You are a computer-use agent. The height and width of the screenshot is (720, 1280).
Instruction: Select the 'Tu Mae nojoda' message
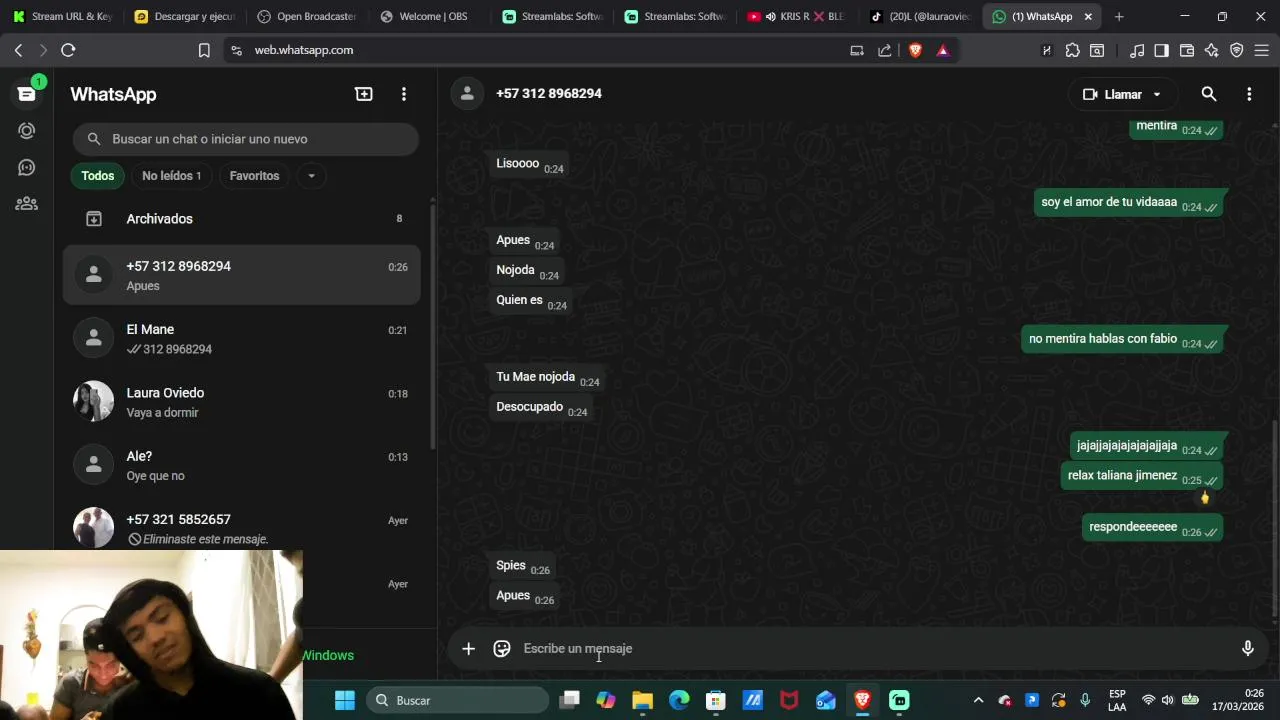coord(548,378)
